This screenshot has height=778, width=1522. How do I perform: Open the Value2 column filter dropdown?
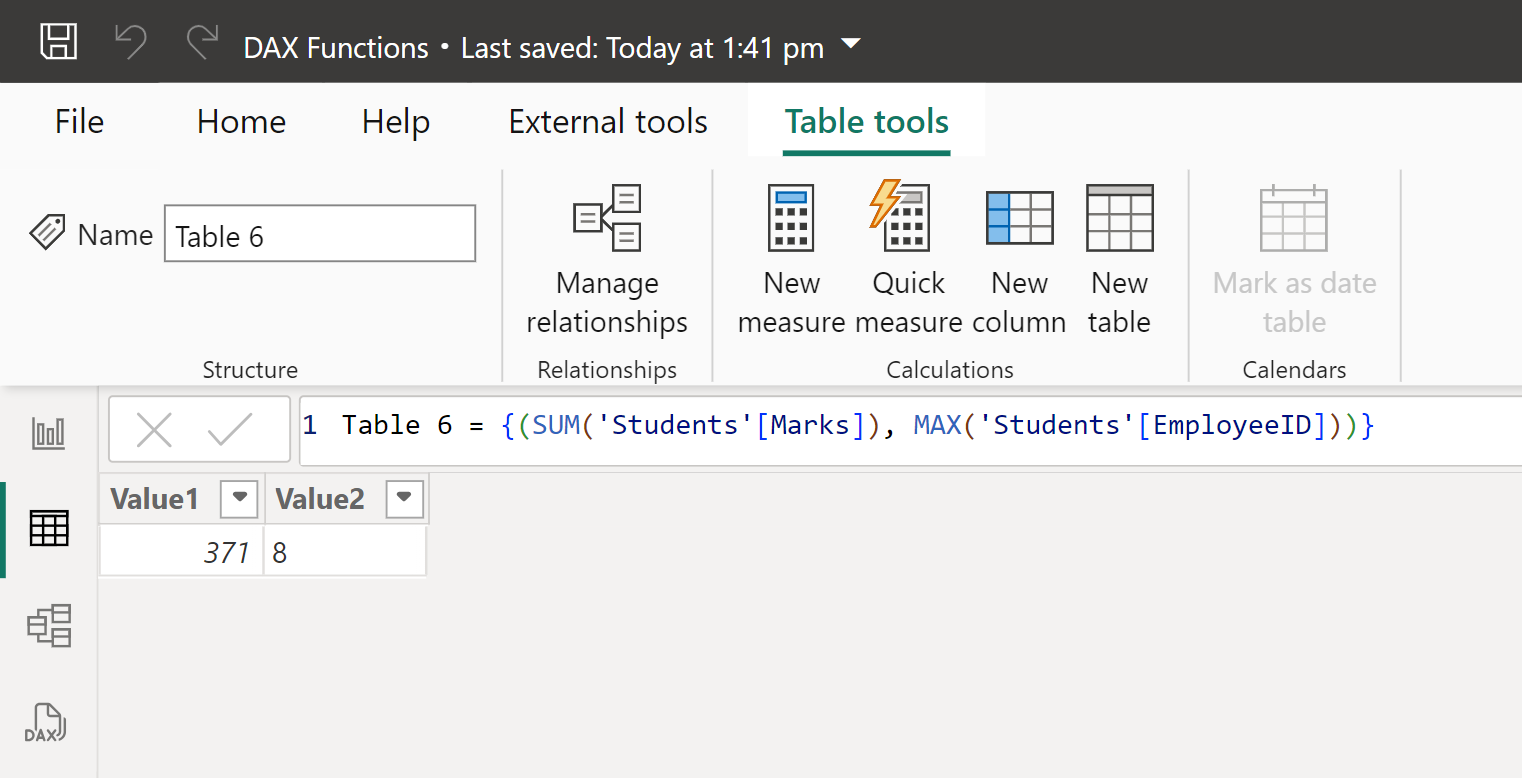404,498
